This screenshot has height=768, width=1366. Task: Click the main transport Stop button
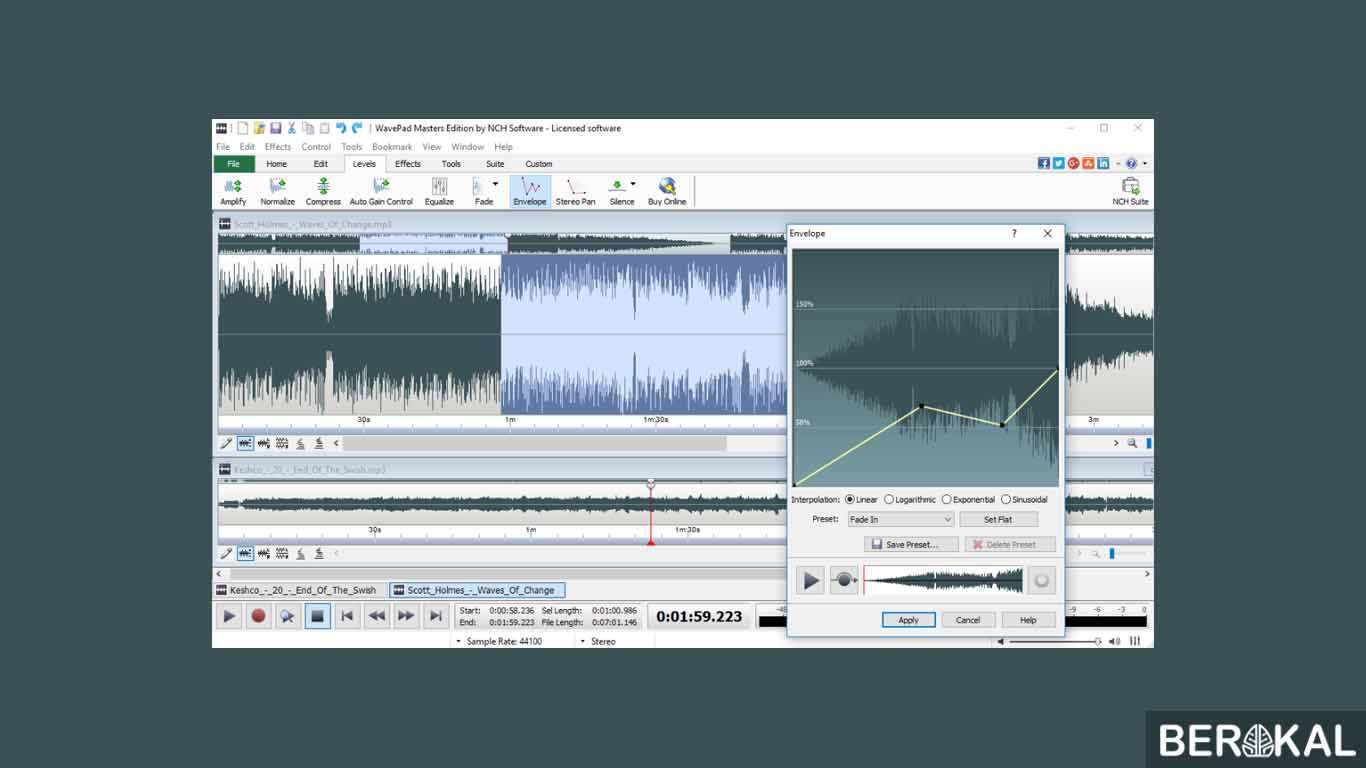coord(317,616)
